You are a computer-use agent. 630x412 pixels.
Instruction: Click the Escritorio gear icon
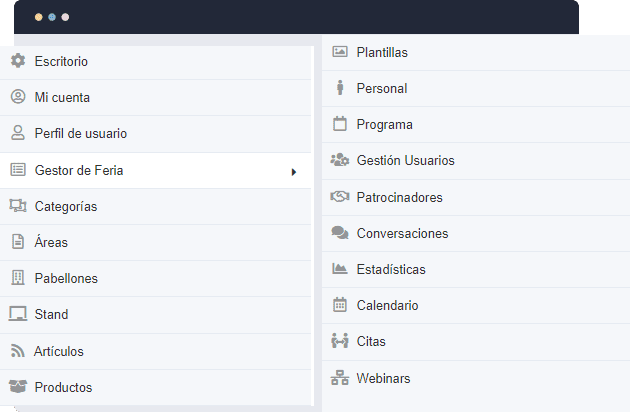pos(17,61)
